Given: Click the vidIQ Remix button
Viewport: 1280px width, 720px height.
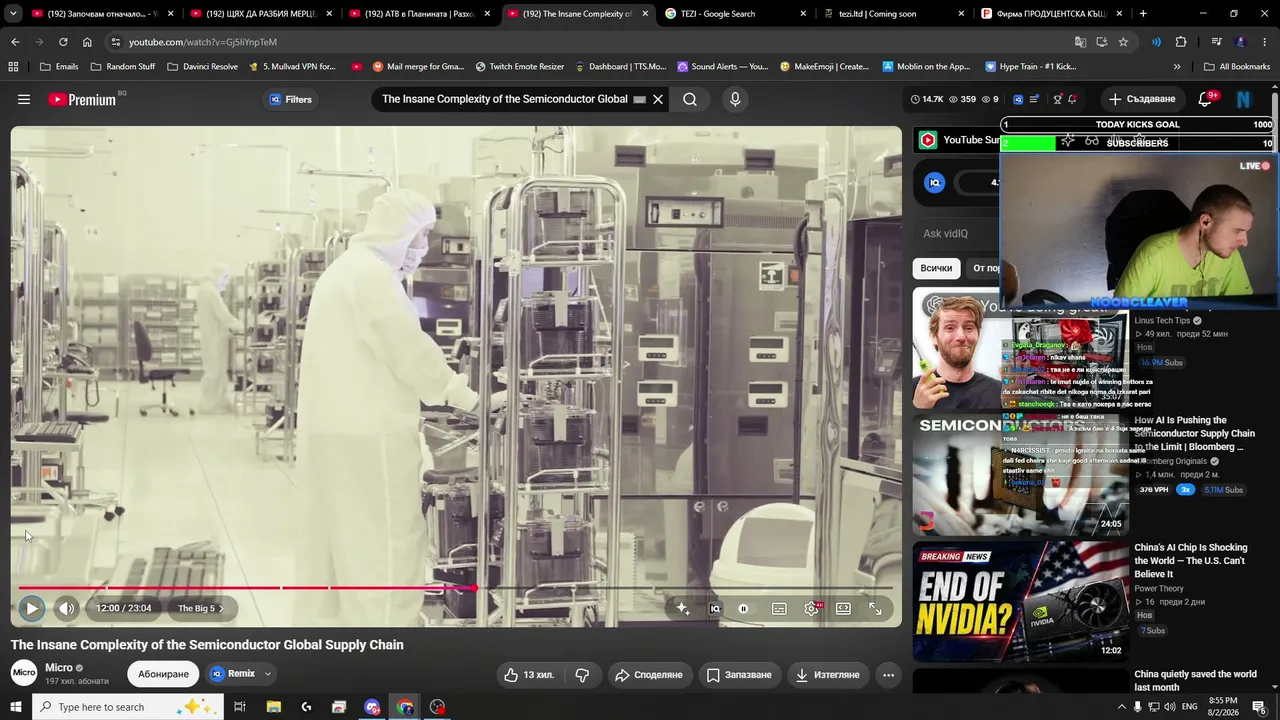Looking at the screenshot, I should point(232,674).
